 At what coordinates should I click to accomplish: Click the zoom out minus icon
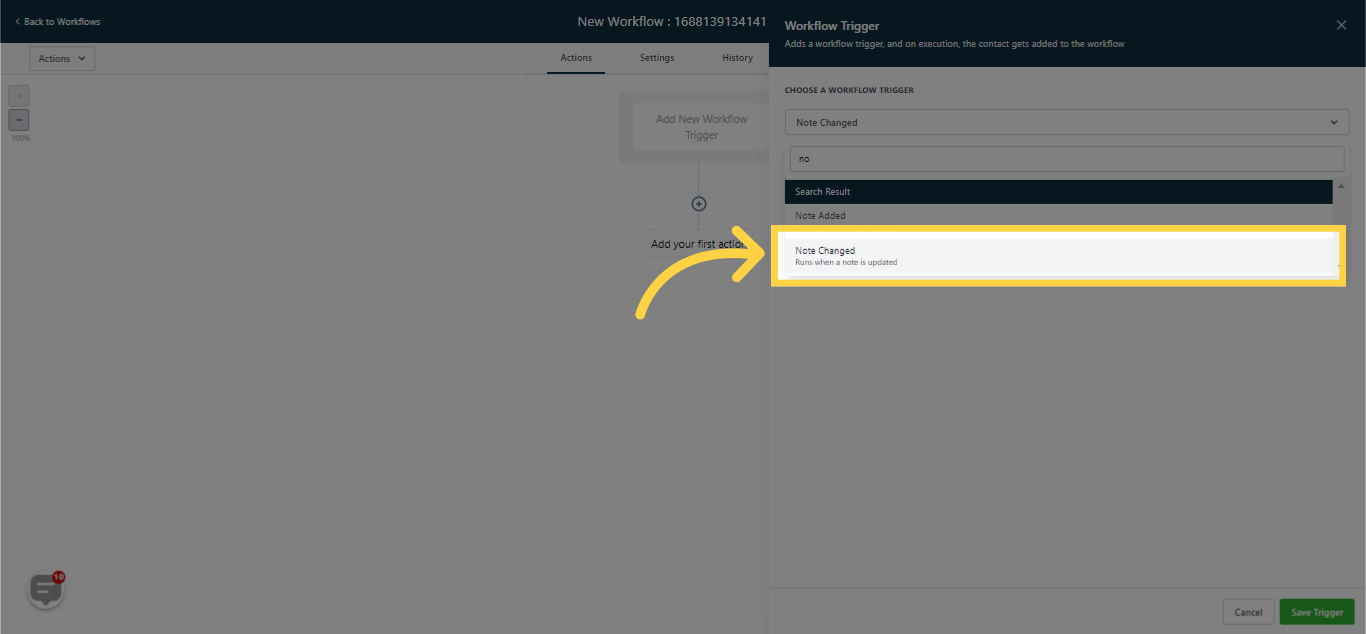coord(18,119)
